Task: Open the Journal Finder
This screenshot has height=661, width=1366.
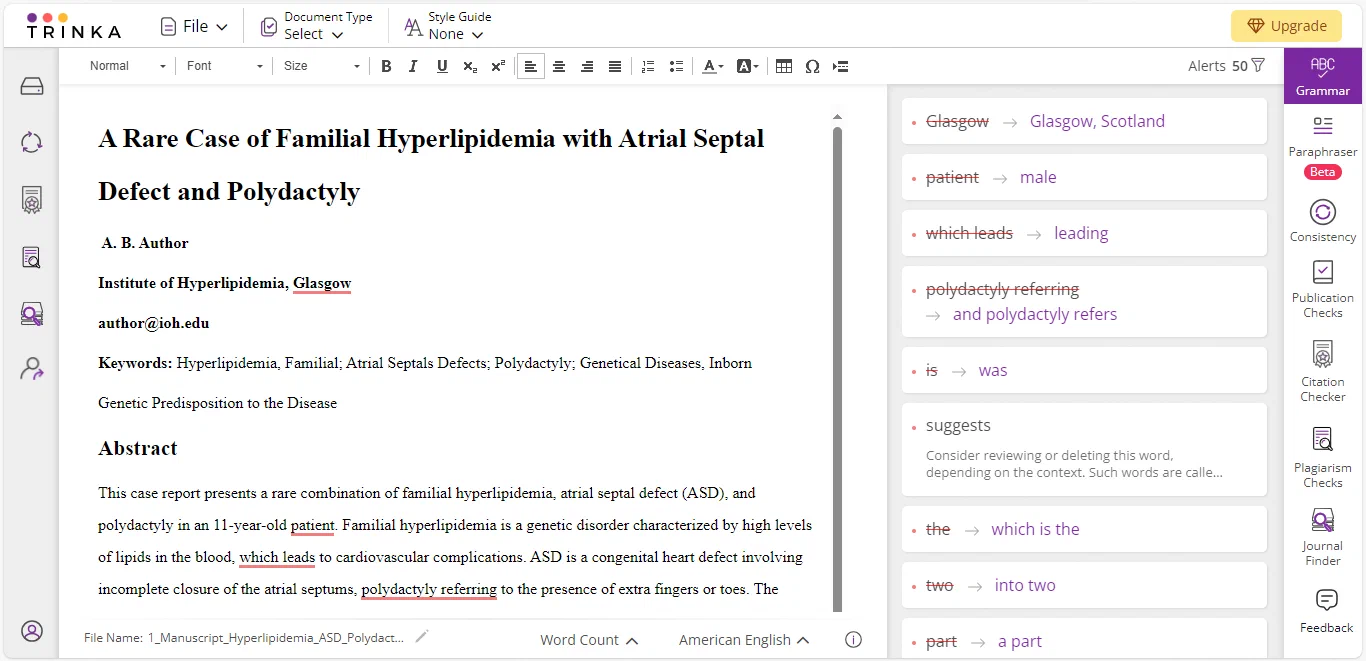Action: [x=1323, y=537]
